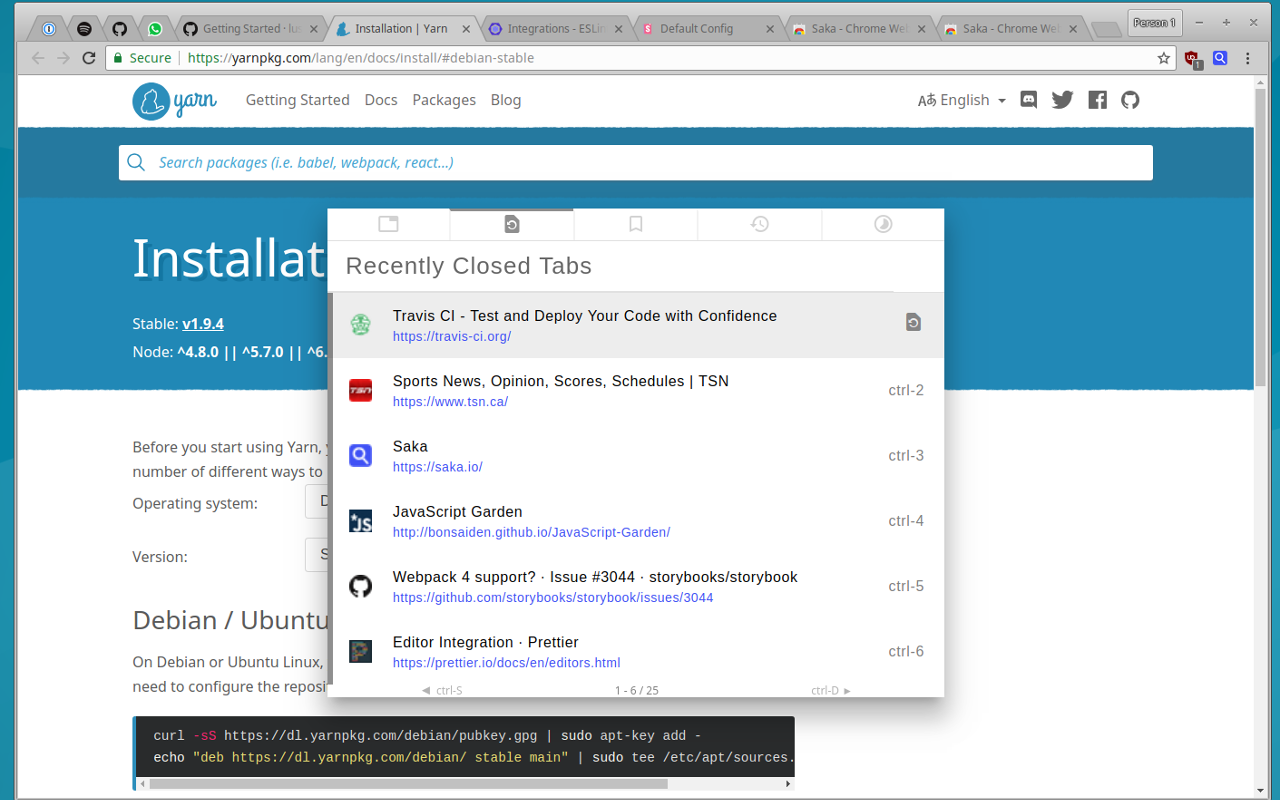Image resolution: width=1280 pixels, height=800 pixels.
Task: Reopen Webpack 4 support storybook issue
Action: point(636,586)
